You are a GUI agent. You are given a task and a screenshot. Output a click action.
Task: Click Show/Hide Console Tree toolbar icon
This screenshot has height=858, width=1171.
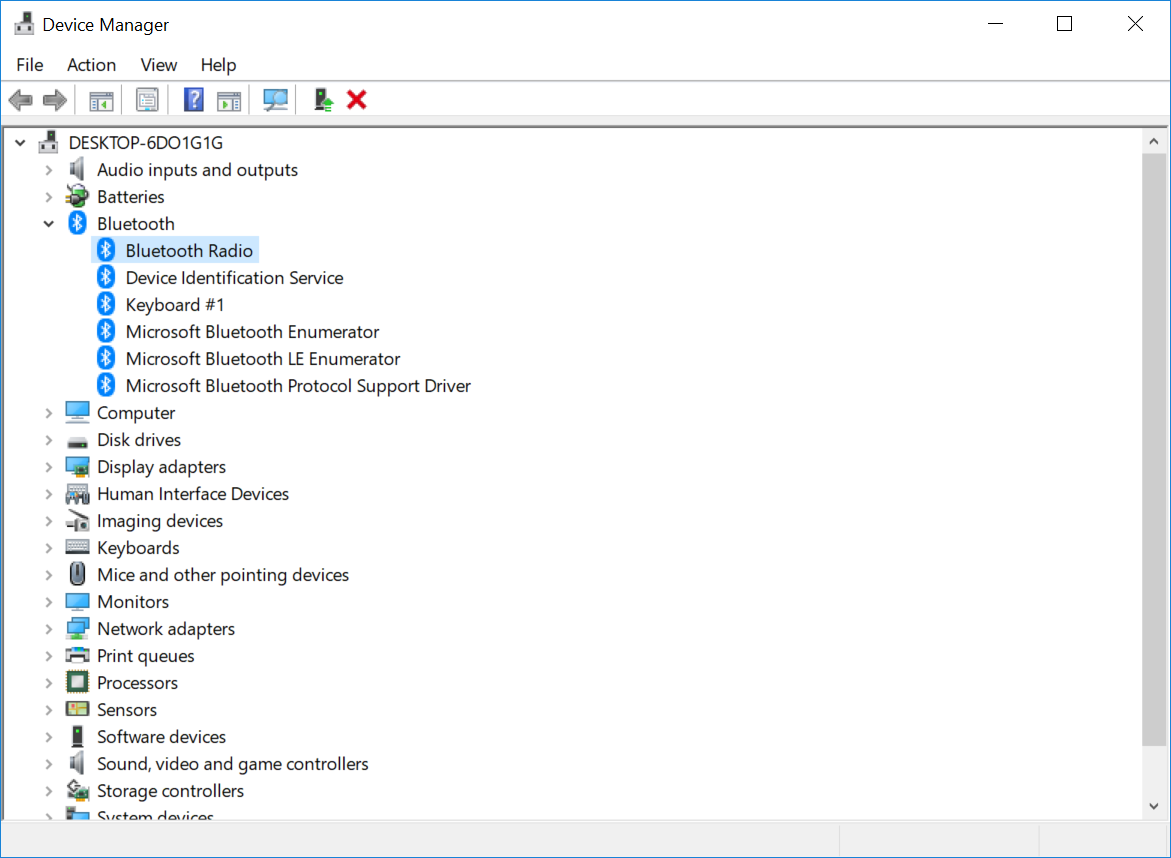coord(101,100)
